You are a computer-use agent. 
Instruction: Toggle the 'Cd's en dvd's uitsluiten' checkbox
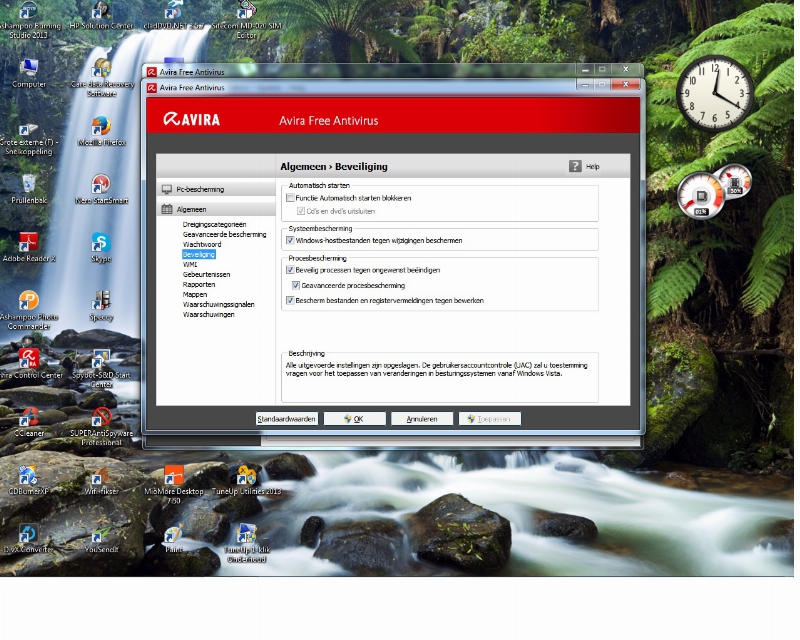click(301, 211)
